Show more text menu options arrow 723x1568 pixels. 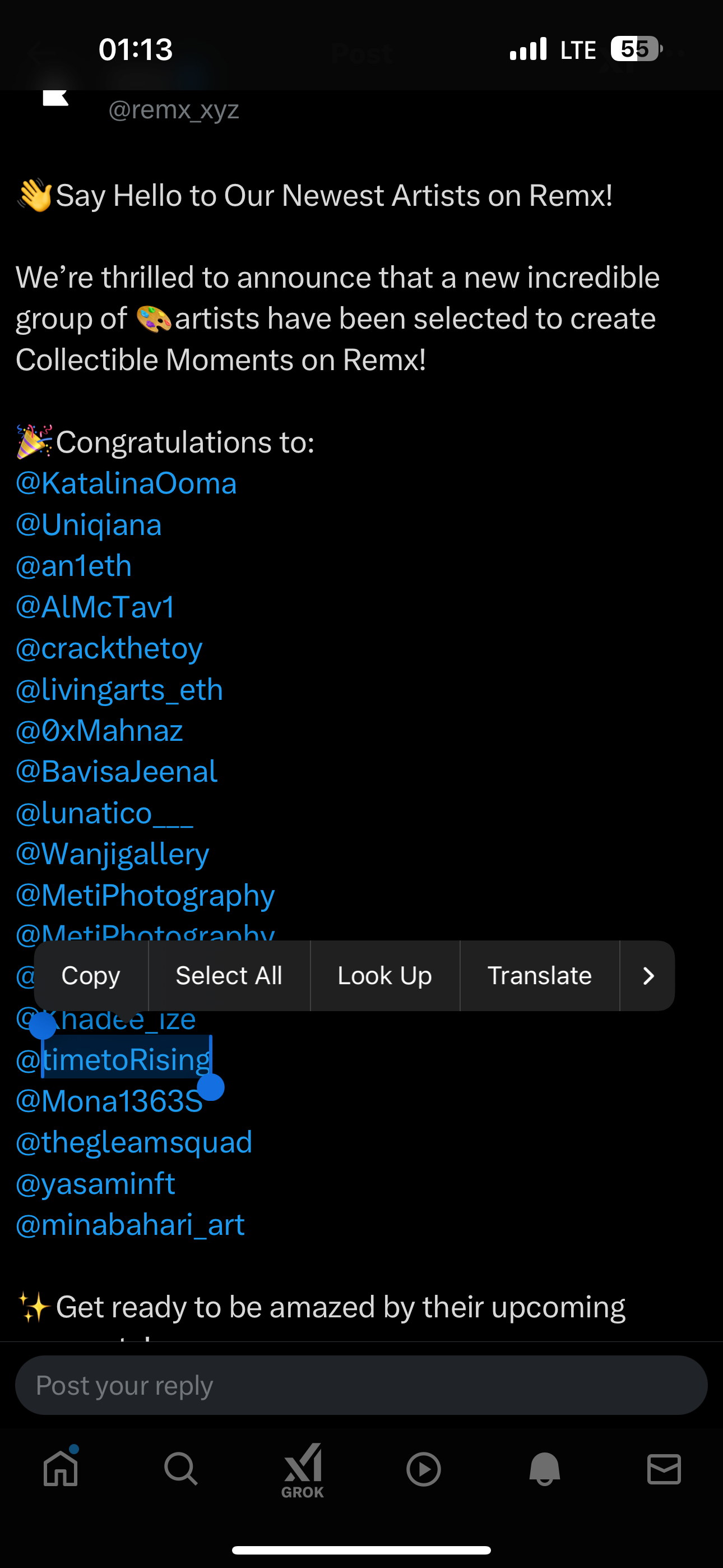[647, 976]
